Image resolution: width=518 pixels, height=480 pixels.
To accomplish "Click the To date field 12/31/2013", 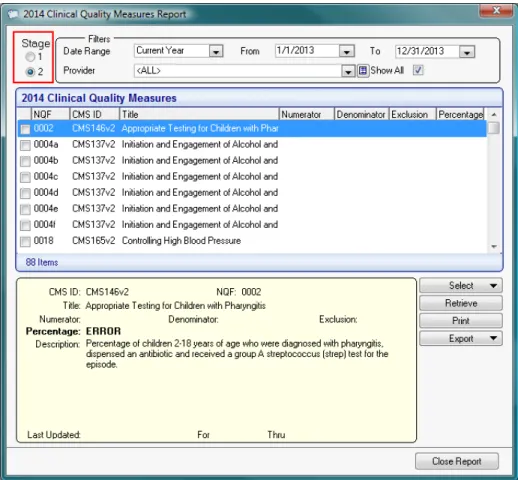I will click(x=427, y=52).
